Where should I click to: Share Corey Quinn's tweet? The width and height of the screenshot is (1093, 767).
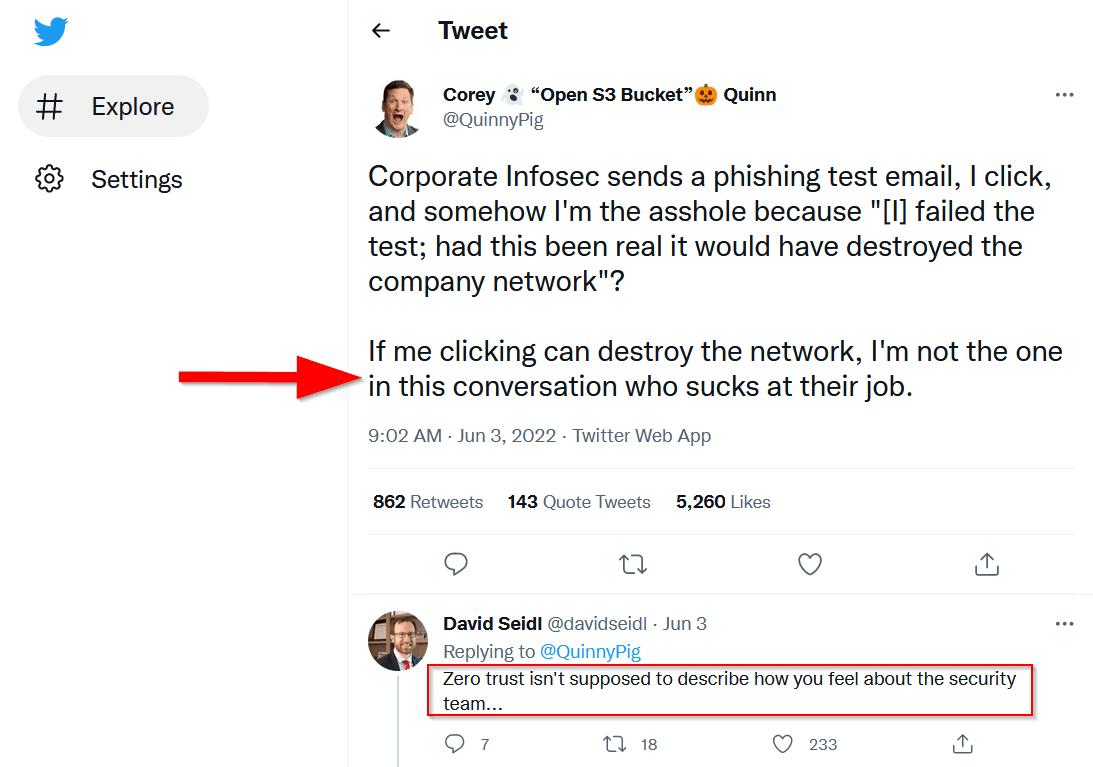pos(987,564)
